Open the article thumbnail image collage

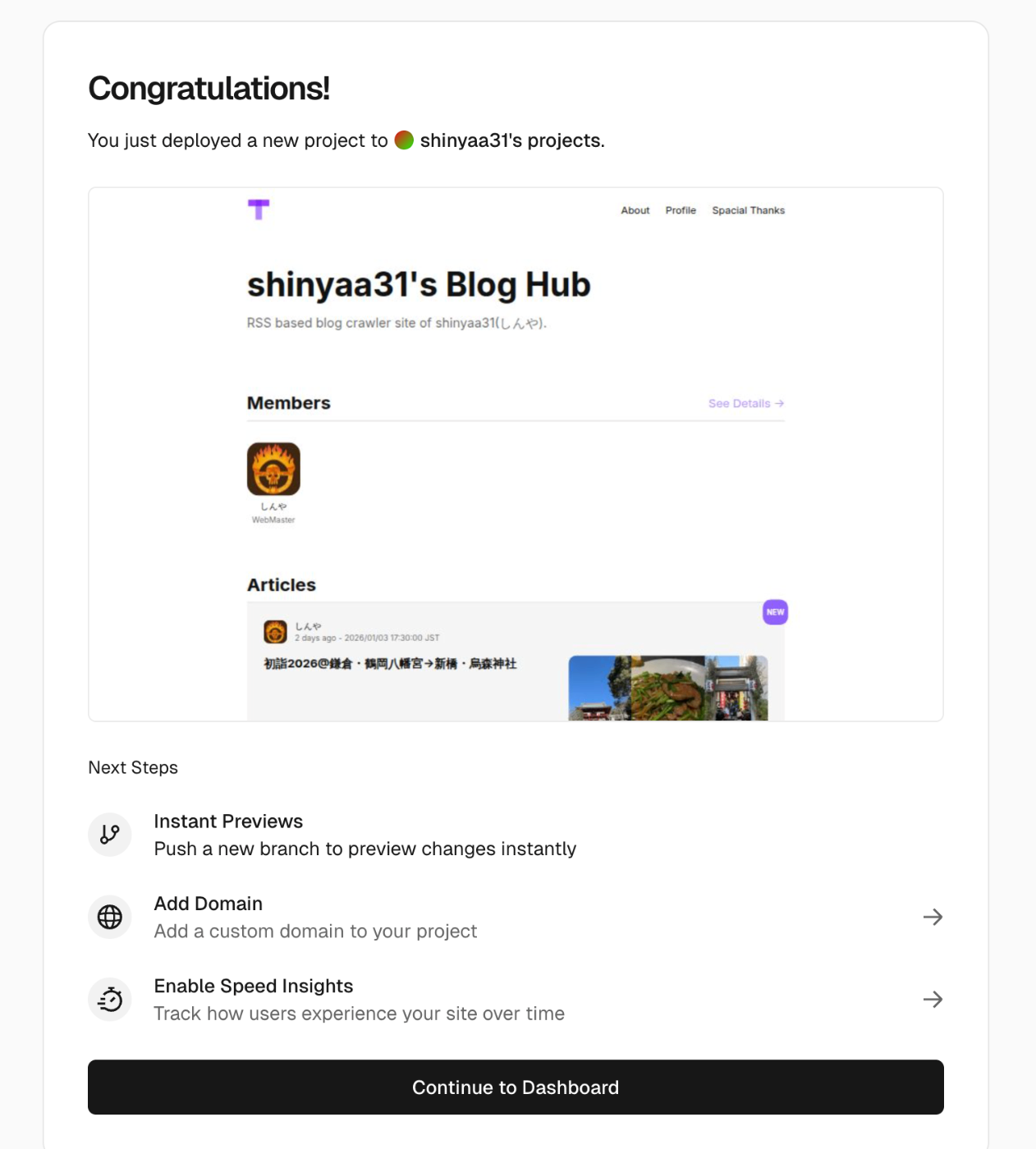668,688
